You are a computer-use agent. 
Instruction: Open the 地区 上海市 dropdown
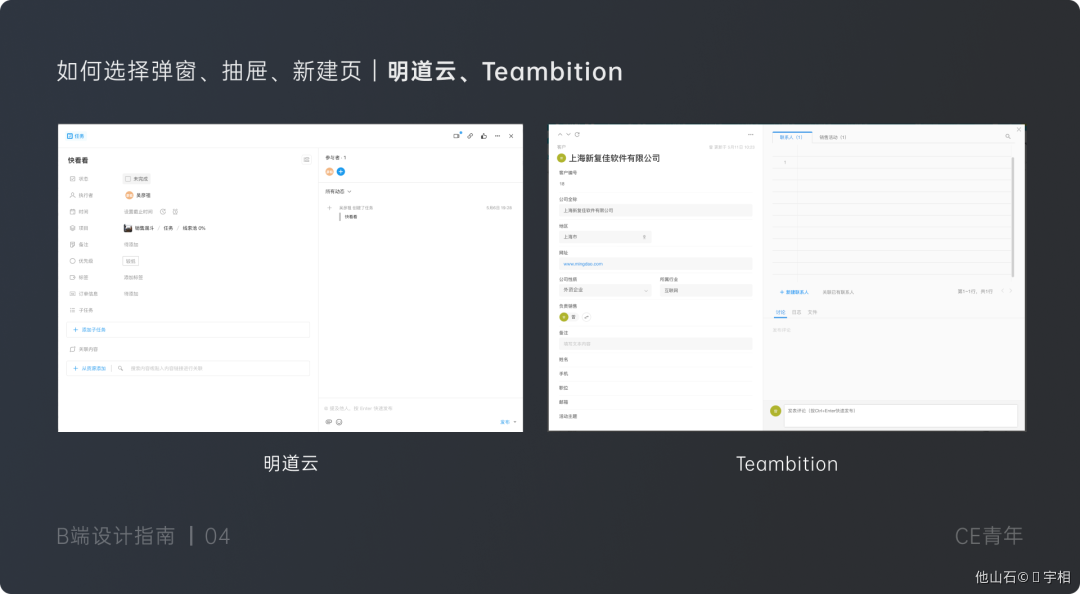pos(605,237)
